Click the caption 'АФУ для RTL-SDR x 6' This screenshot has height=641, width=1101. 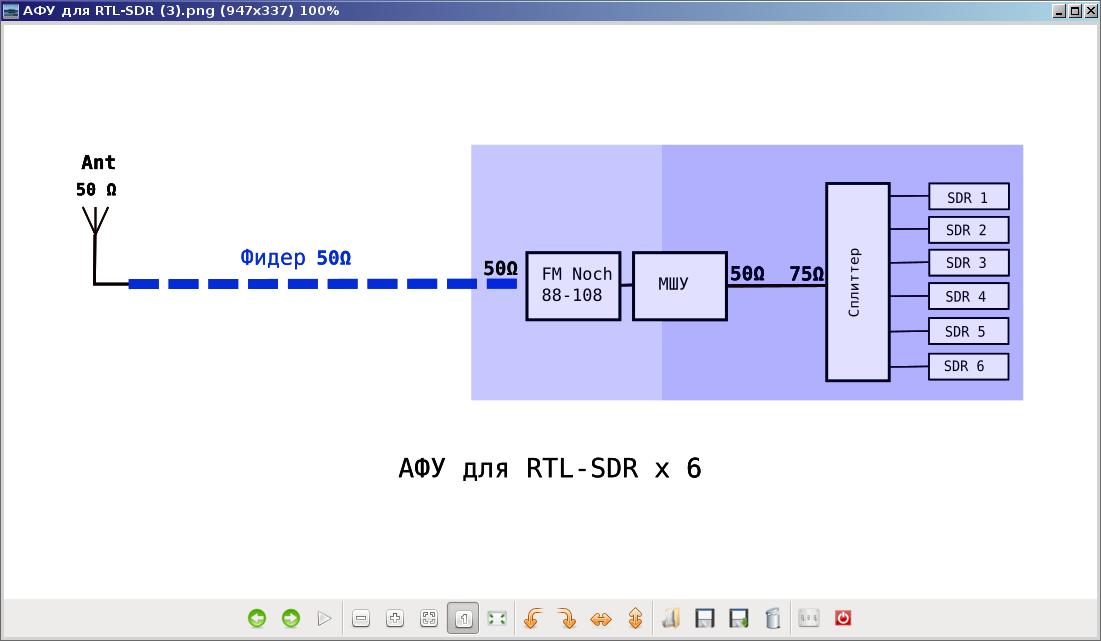(550, 468)
